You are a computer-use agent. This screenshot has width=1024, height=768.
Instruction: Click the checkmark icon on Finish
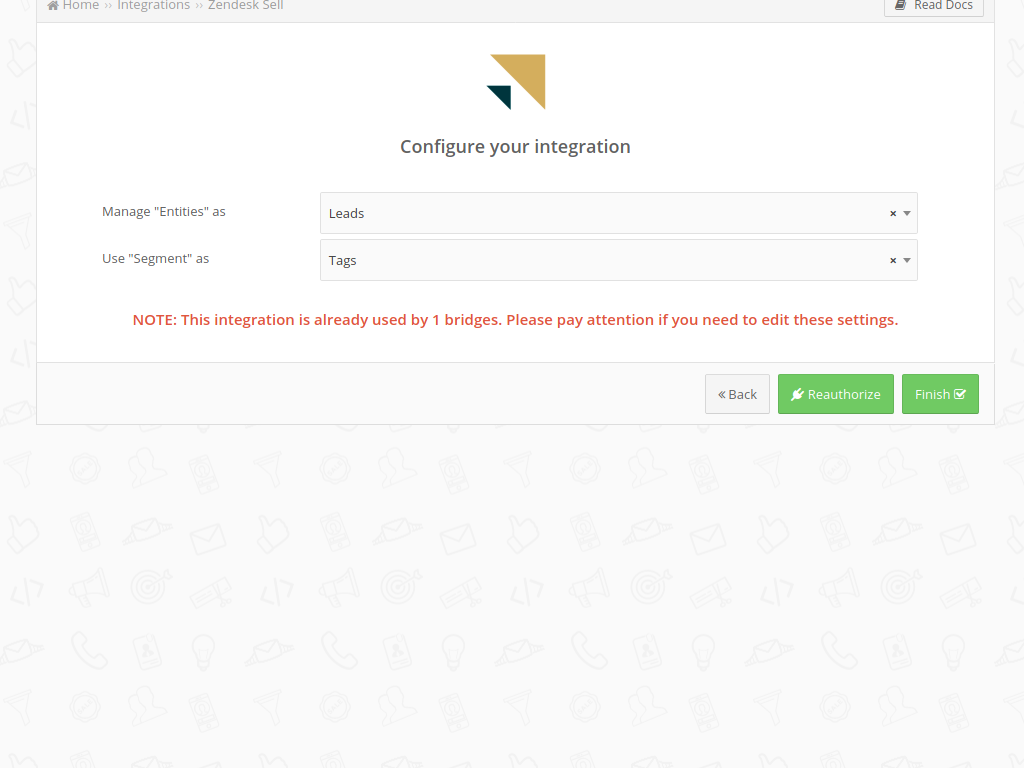pyautogui.click(x=960, y=394)
